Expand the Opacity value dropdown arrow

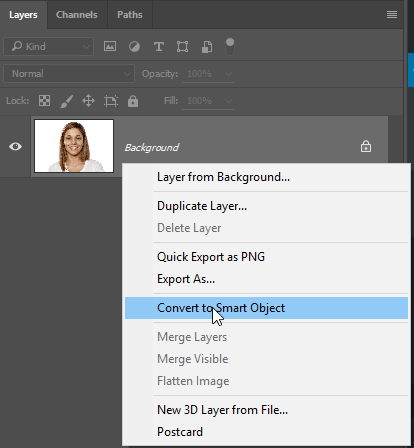pos(228,74)
